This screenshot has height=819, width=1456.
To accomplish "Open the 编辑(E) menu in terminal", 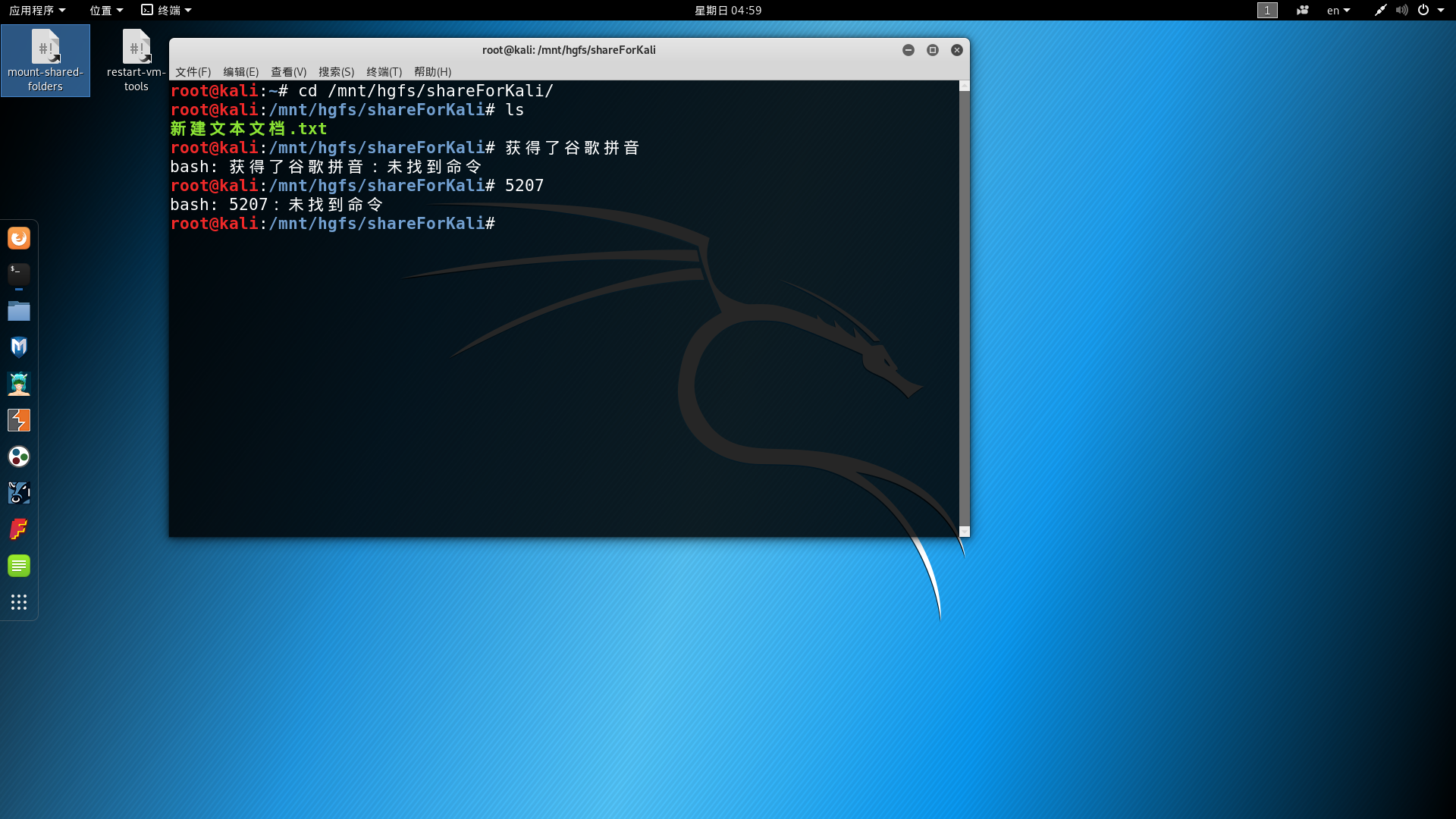I will [240, 71].
